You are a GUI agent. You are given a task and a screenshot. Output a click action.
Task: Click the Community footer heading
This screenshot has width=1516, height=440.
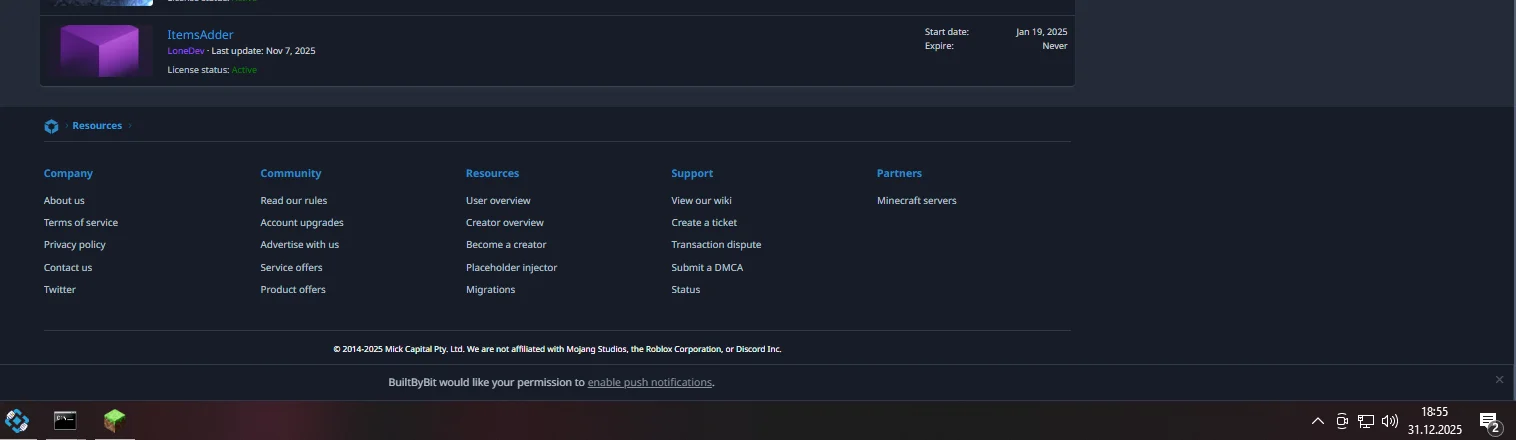click(291, 174)
